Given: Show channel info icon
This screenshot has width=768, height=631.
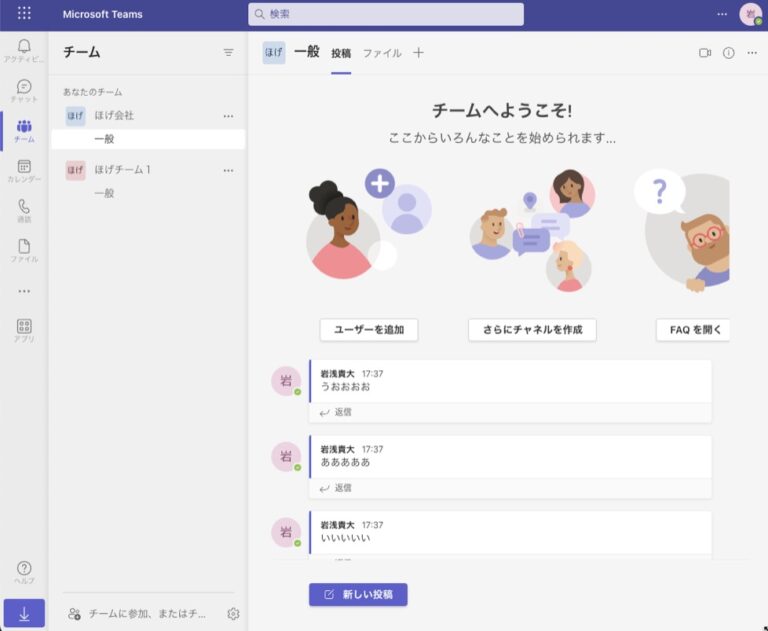Looking at the screenshot, I should 728,53.
